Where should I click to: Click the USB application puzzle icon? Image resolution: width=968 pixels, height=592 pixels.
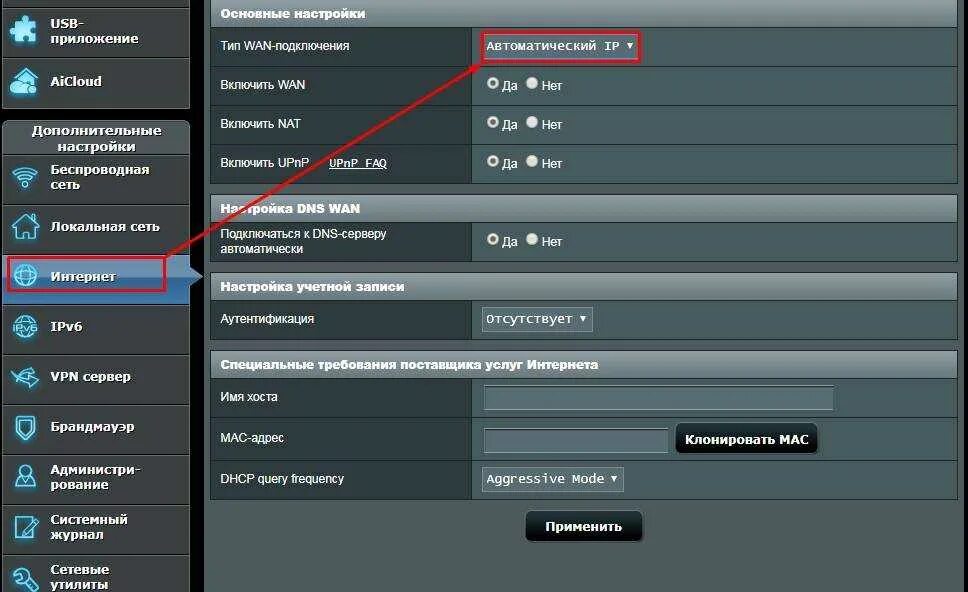coord(23,30)
